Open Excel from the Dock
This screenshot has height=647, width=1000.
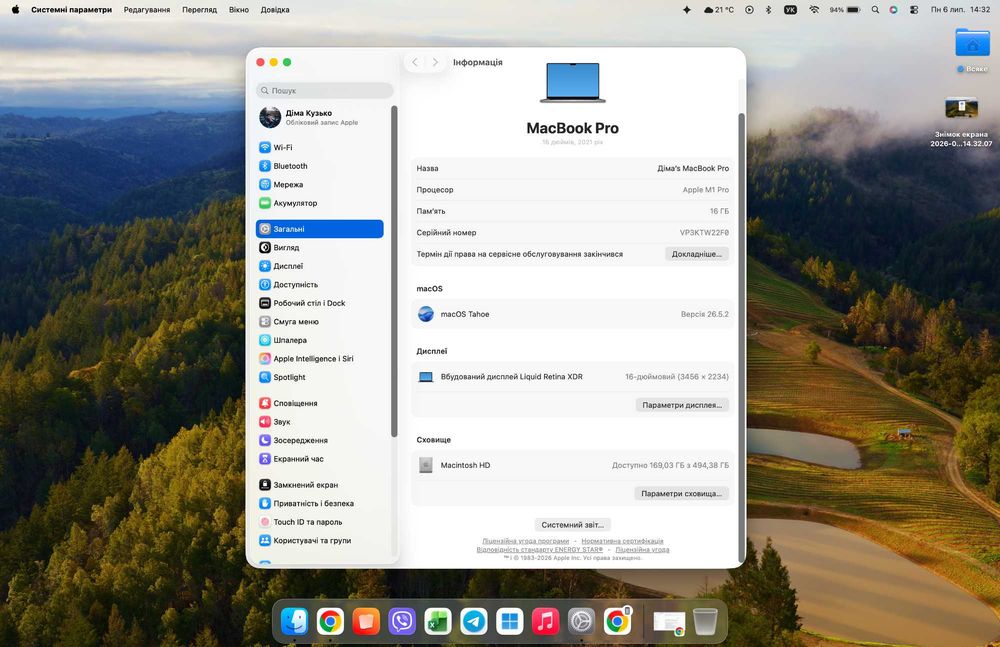(438, 621)
